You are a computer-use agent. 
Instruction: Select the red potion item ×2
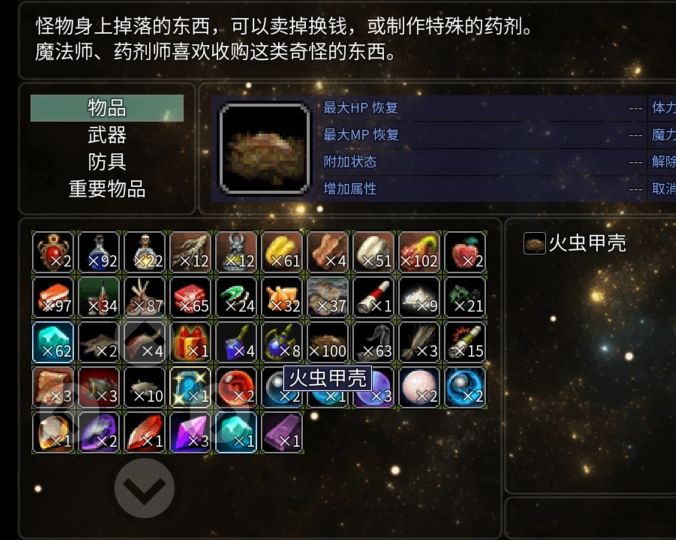coord(53,252)
